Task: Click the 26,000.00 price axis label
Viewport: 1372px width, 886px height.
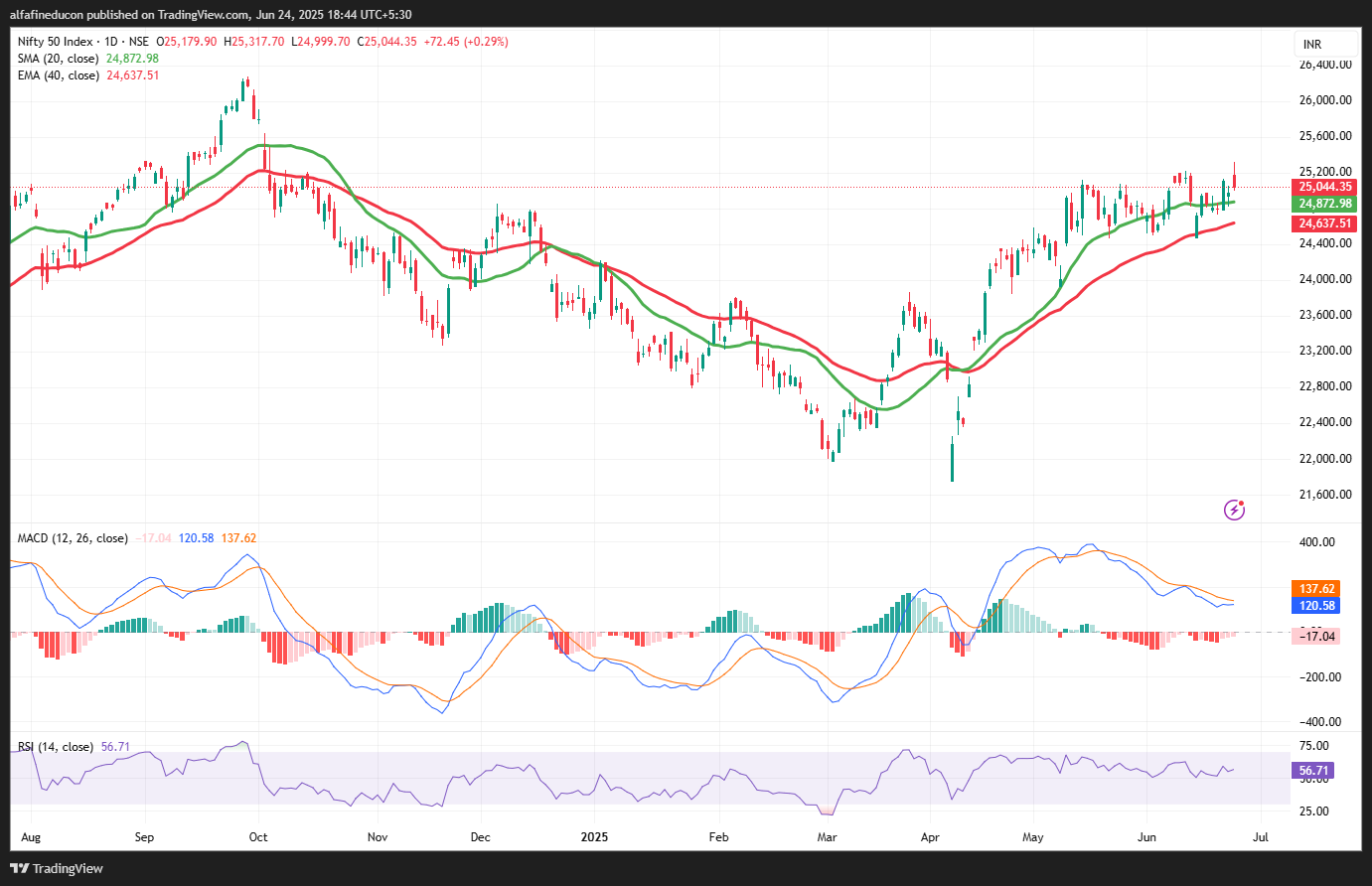Action: tap(1325, 100)
